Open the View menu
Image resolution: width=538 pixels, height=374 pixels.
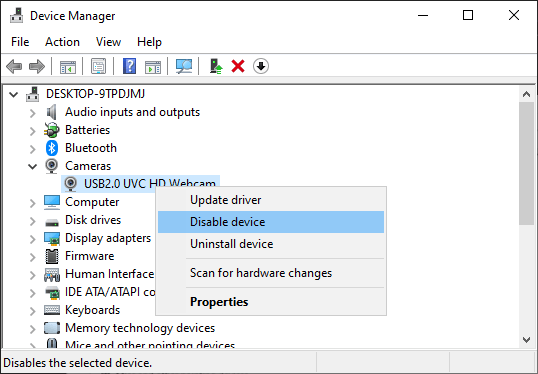(108, 42)
